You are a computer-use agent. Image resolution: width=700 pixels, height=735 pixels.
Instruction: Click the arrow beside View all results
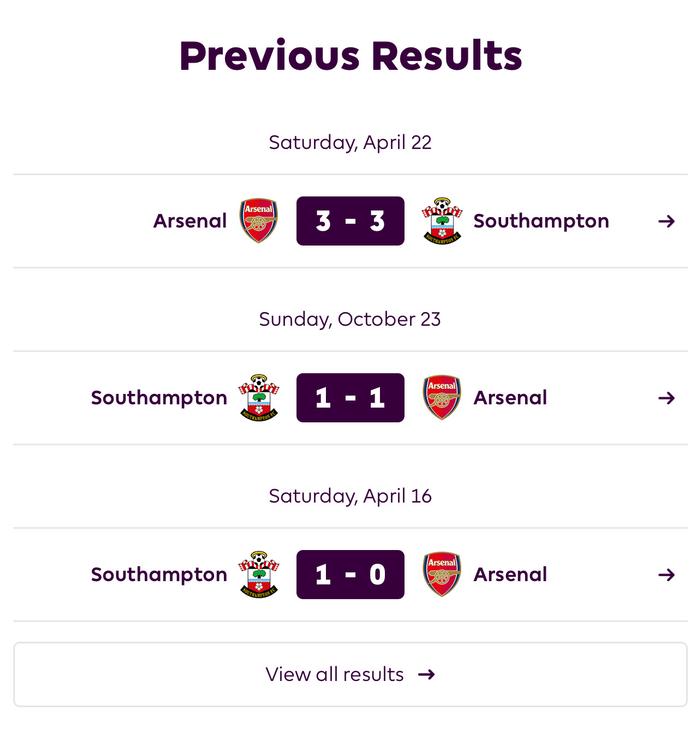click(426, 675)
